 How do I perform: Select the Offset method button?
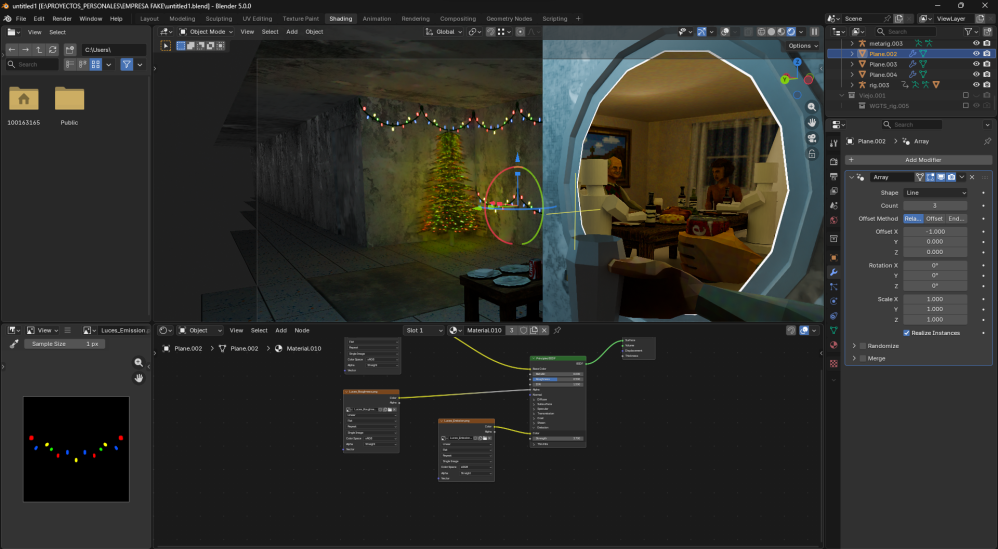(x=934, y=218)
